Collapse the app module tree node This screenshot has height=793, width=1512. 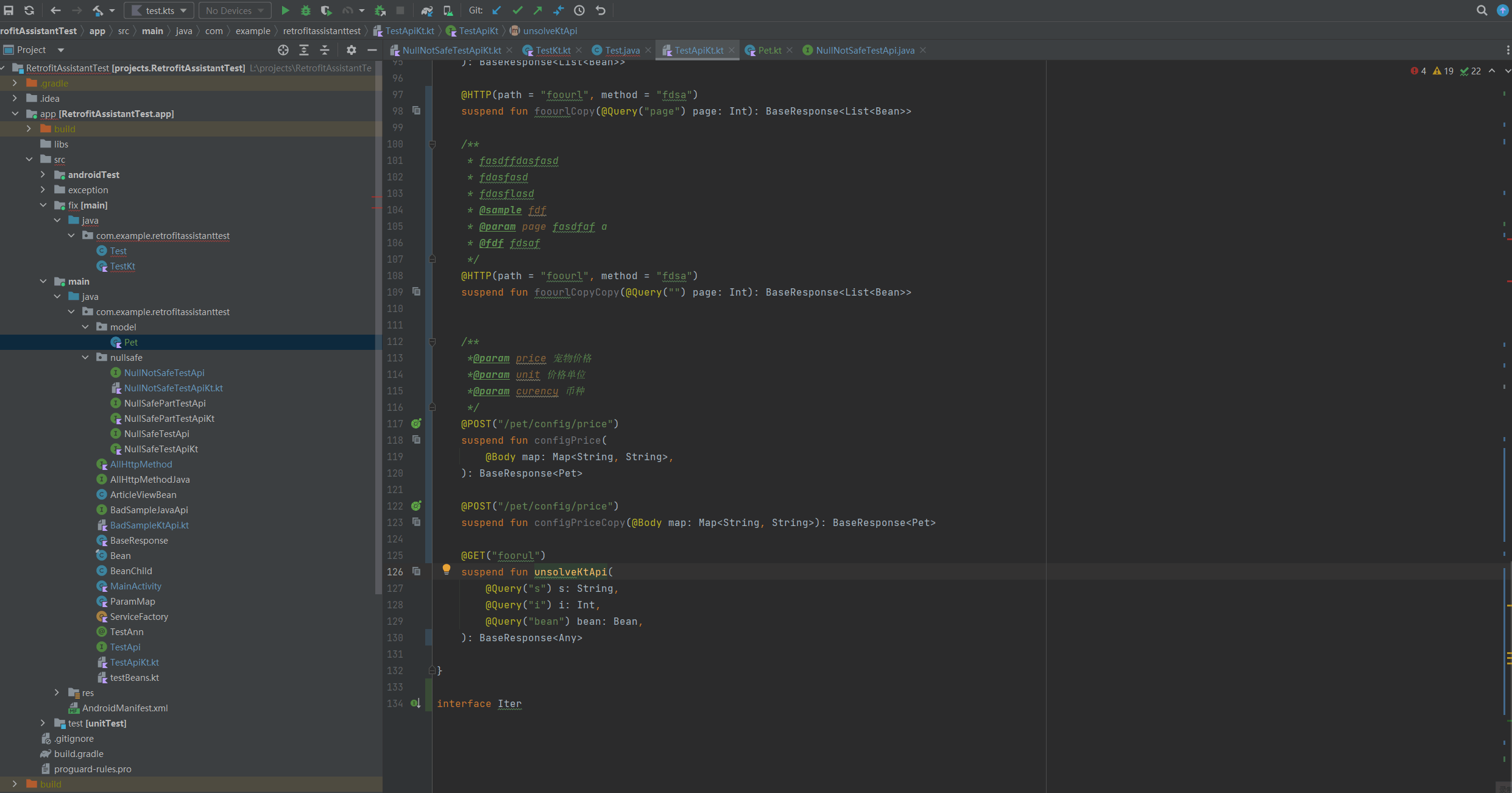(x=15, y=113)
